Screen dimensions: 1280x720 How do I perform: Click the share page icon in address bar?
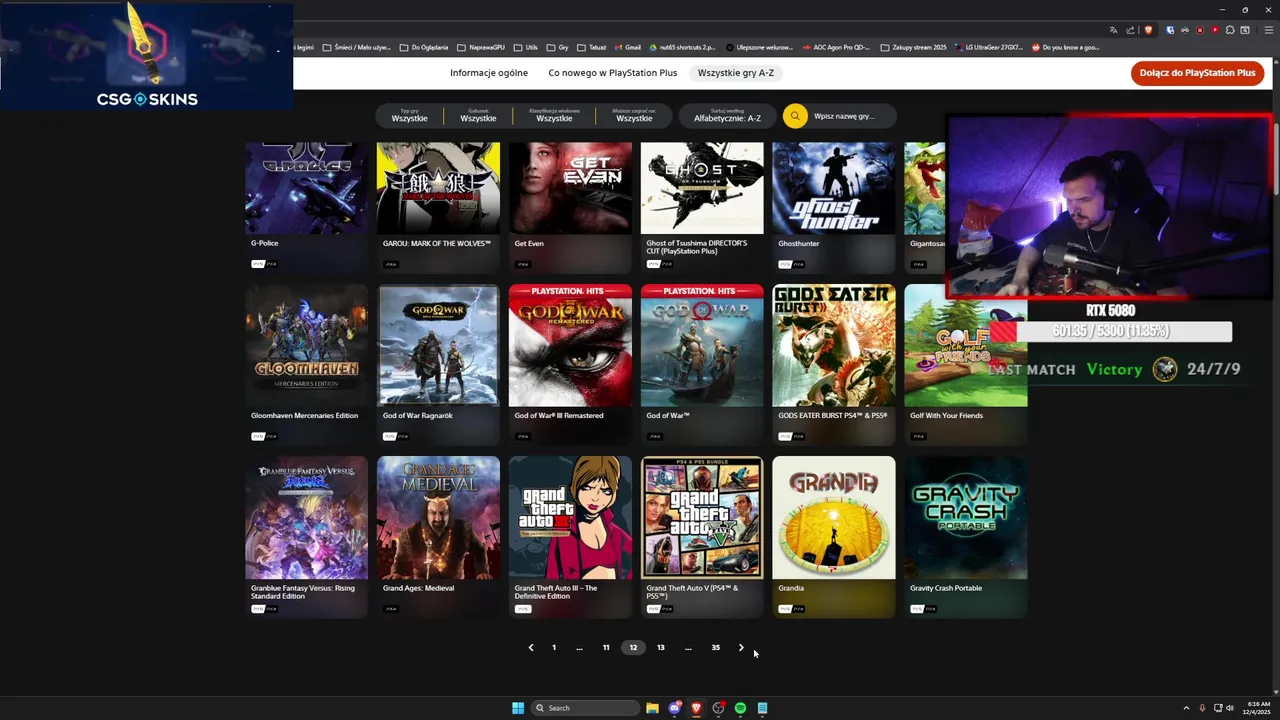(1131, 30)
